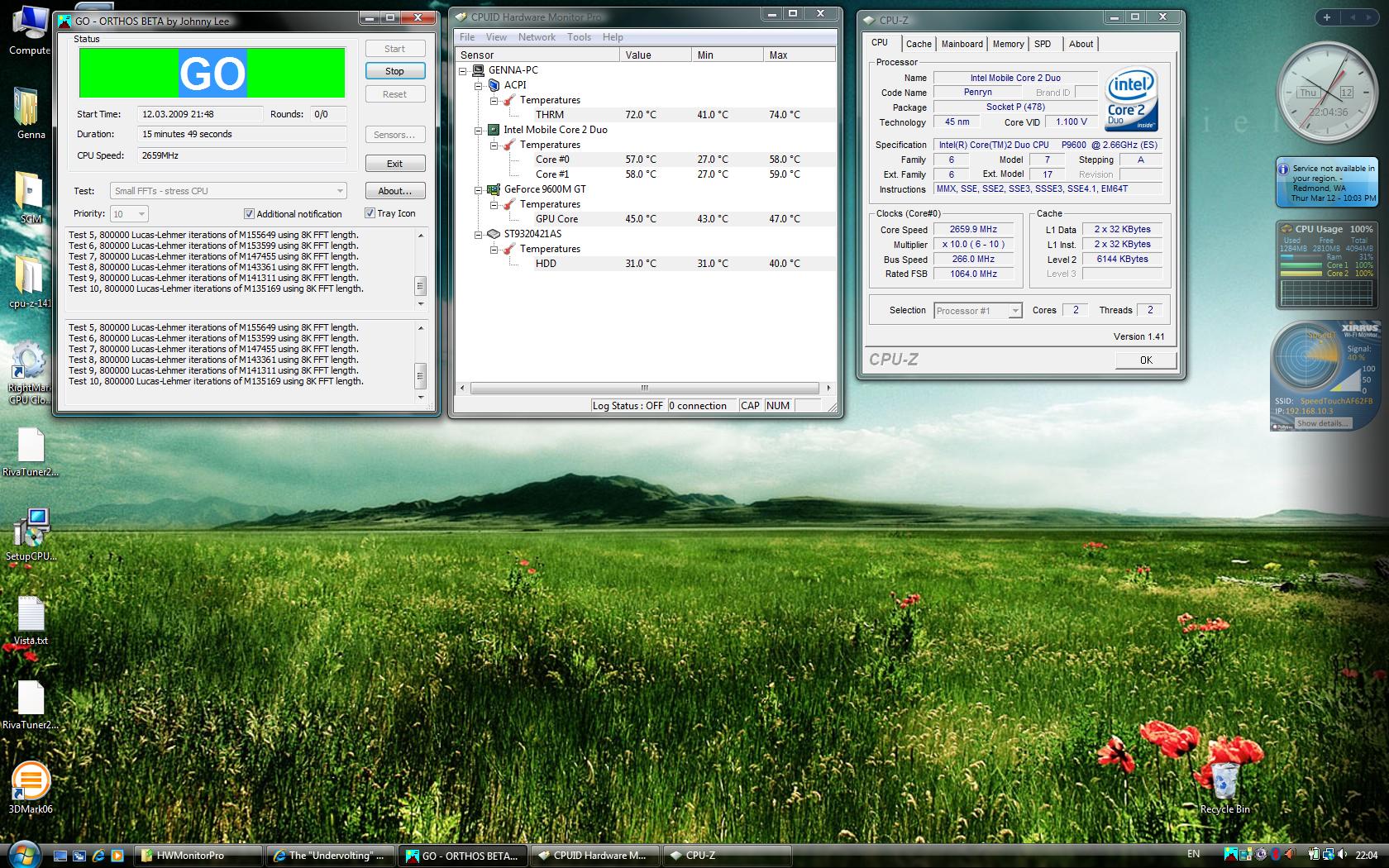Collapse the GENNA-PC tree node
Image resolution: width=1389 pixels, height=868 pixels.
(x=463, y=71)
